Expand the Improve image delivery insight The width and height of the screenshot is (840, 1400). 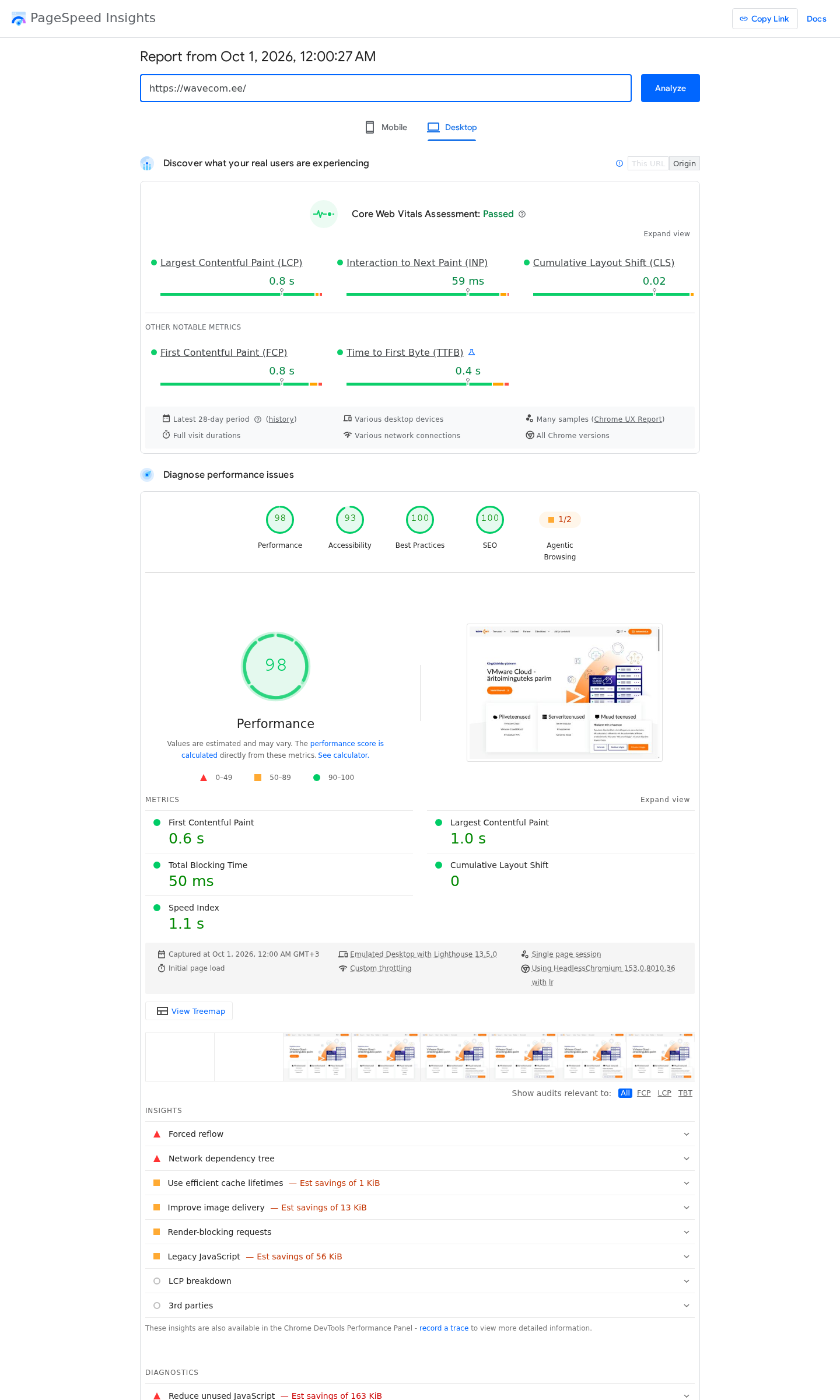click(x=420, y=1207)
